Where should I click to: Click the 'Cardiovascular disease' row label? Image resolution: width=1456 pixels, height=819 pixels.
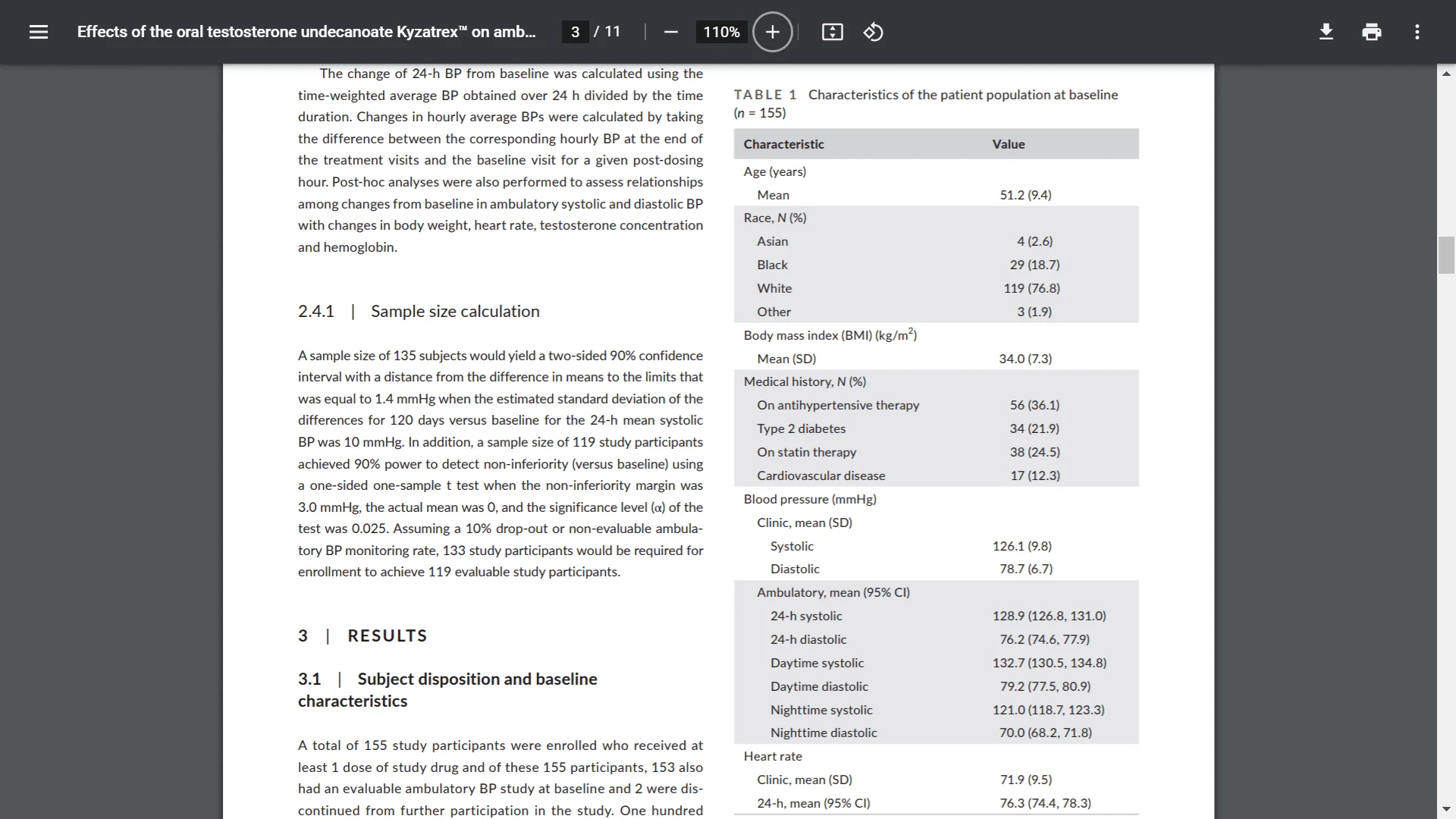pyautogui.click(x=821, y=475)
